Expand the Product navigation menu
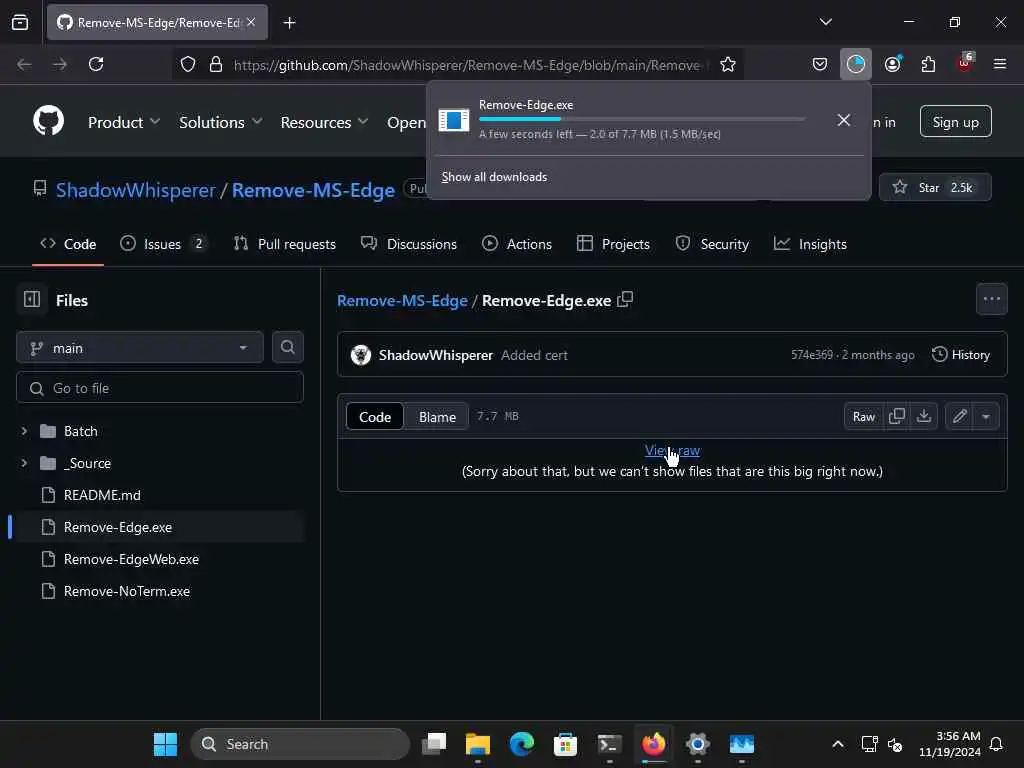1024x768 pixels. 123,122
